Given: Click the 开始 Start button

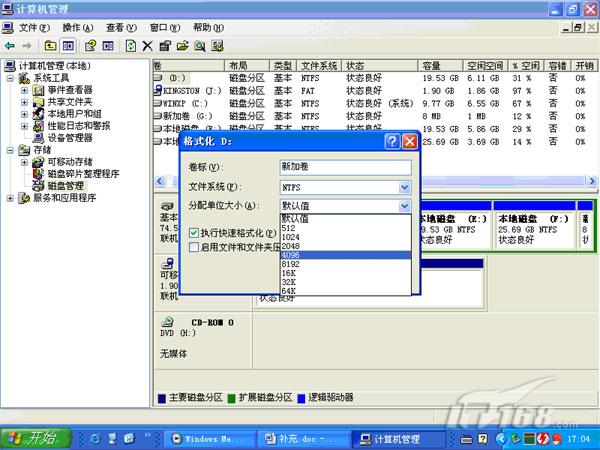Looking at the screenshot, I should pos(35,438).
